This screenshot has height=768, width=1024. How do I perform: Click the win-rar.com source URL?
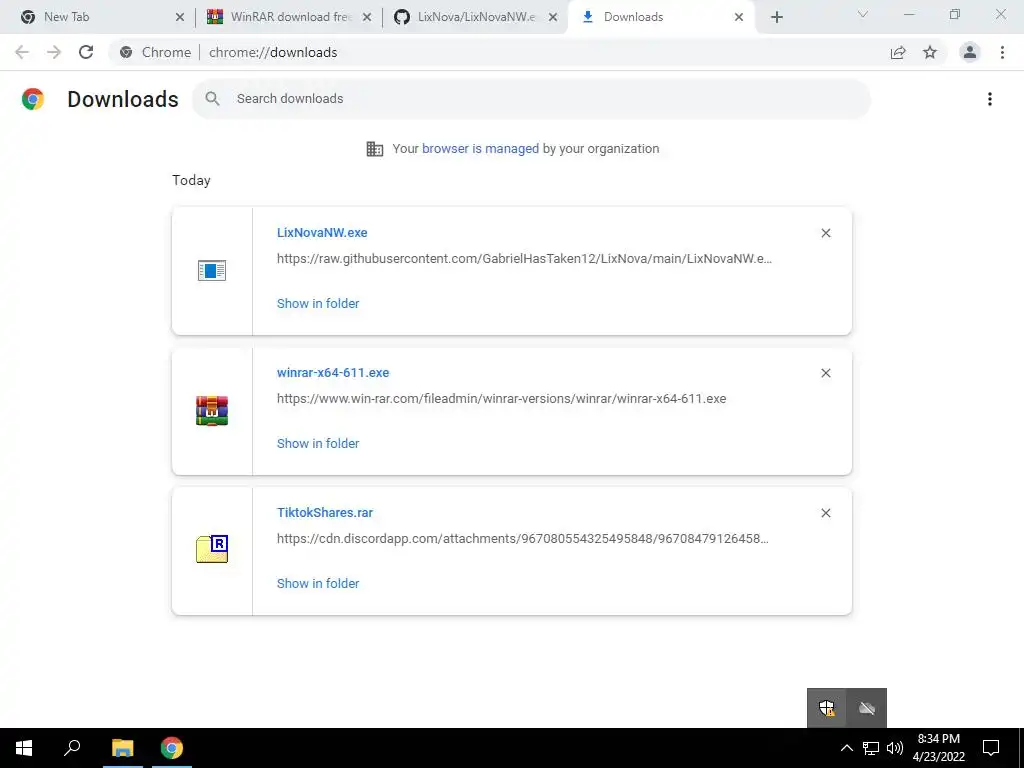pos(502,398)
